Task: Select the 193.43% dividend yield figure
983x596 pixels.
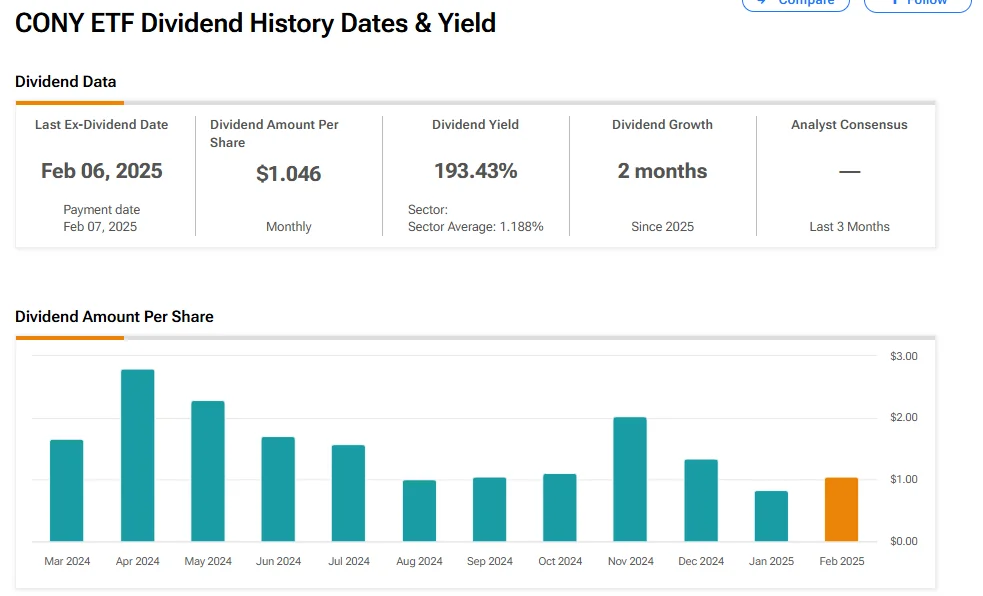Action: 476,171
